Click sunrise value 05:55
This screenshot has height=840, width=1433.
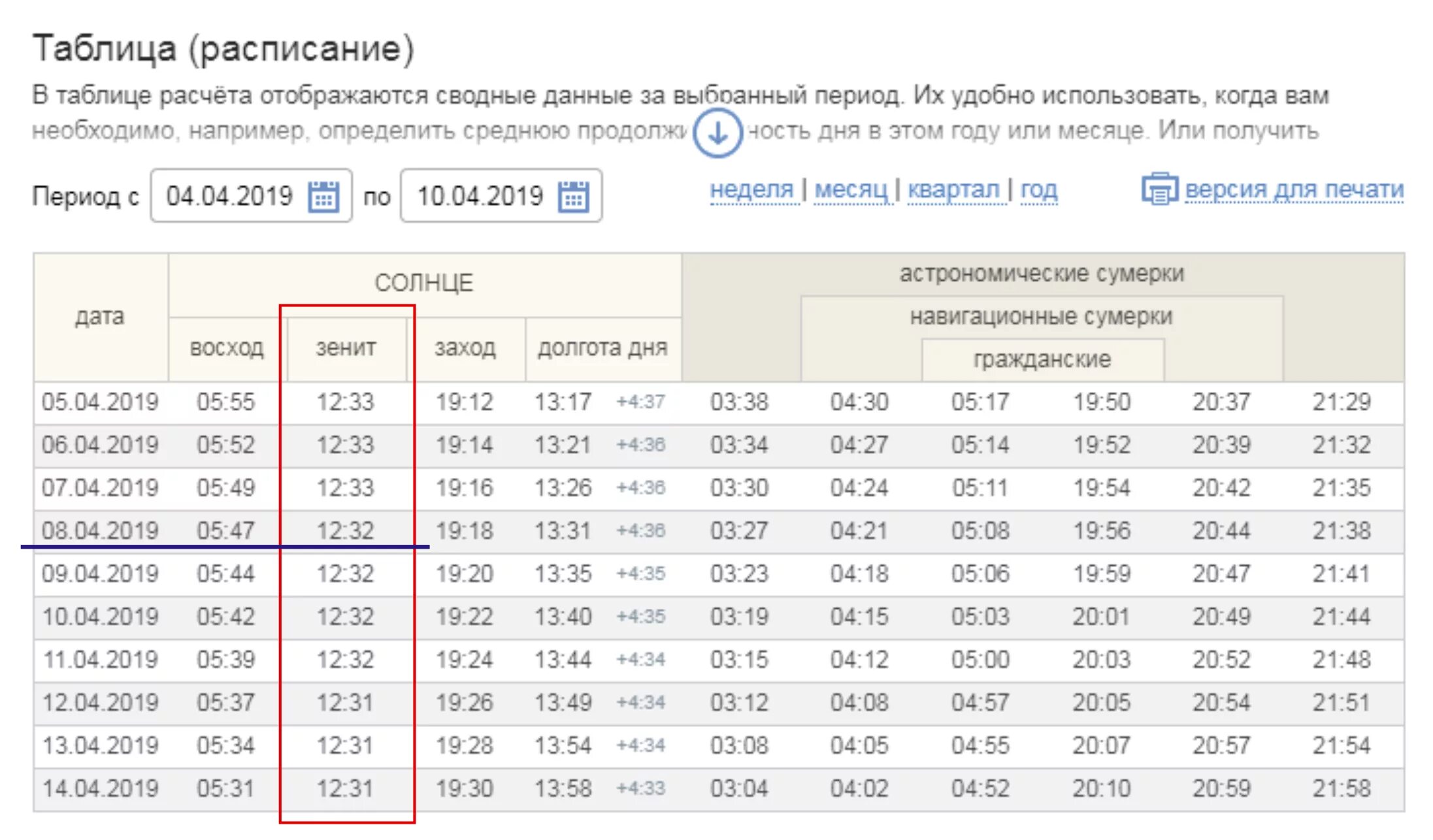click(225, 402)
